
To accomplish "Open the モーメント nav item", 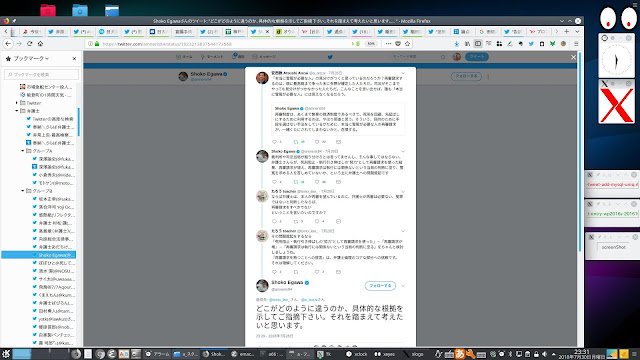I will click(212, 57).
